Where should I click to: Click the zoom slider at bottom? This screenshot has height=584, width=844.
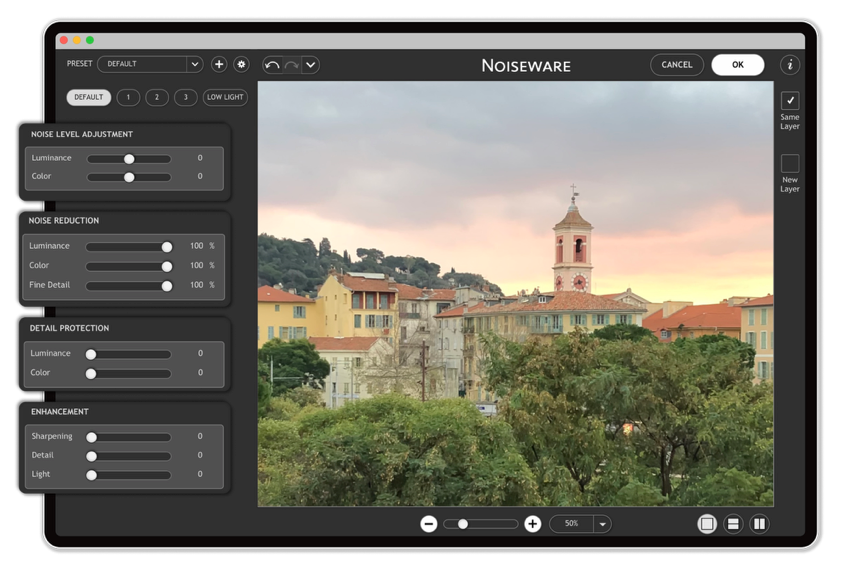coord(480,524)
